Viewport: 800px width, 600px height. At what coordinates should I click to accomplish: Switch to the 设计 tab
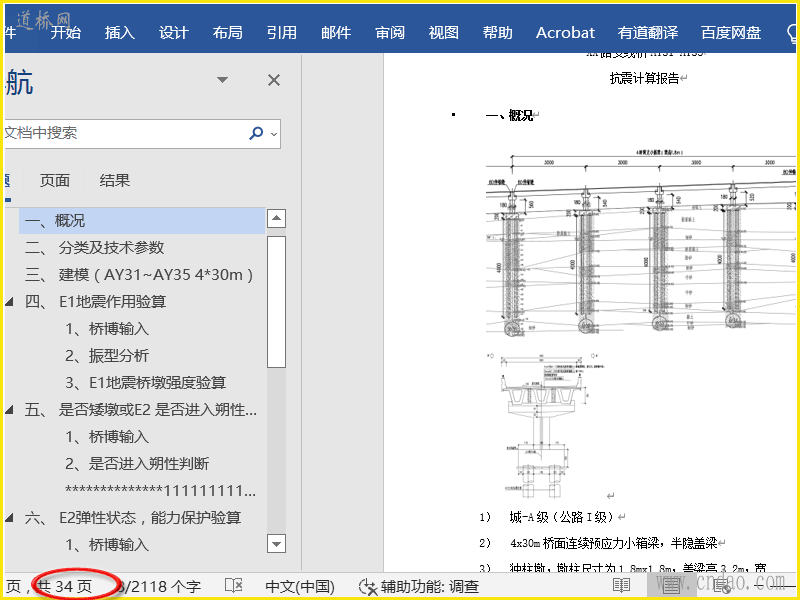pos(173,33)
